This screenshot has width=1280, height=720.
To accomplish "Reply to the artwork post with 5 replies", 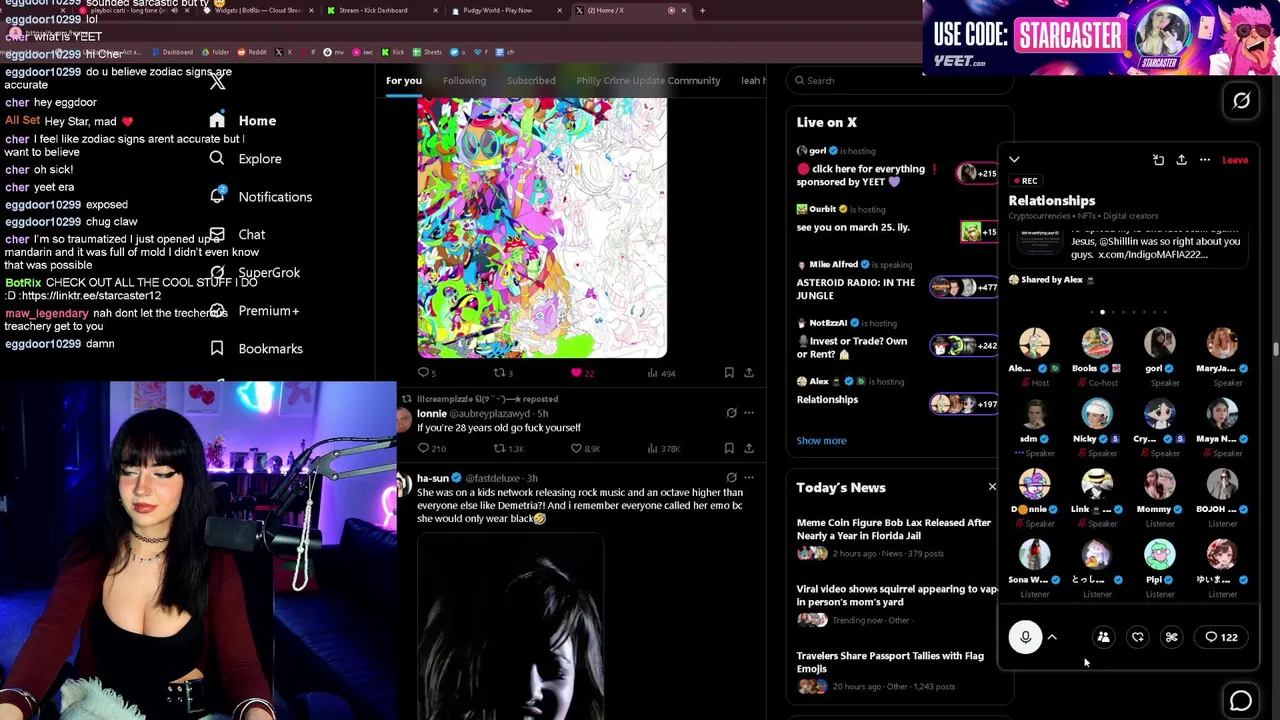I will pos(427,373).
